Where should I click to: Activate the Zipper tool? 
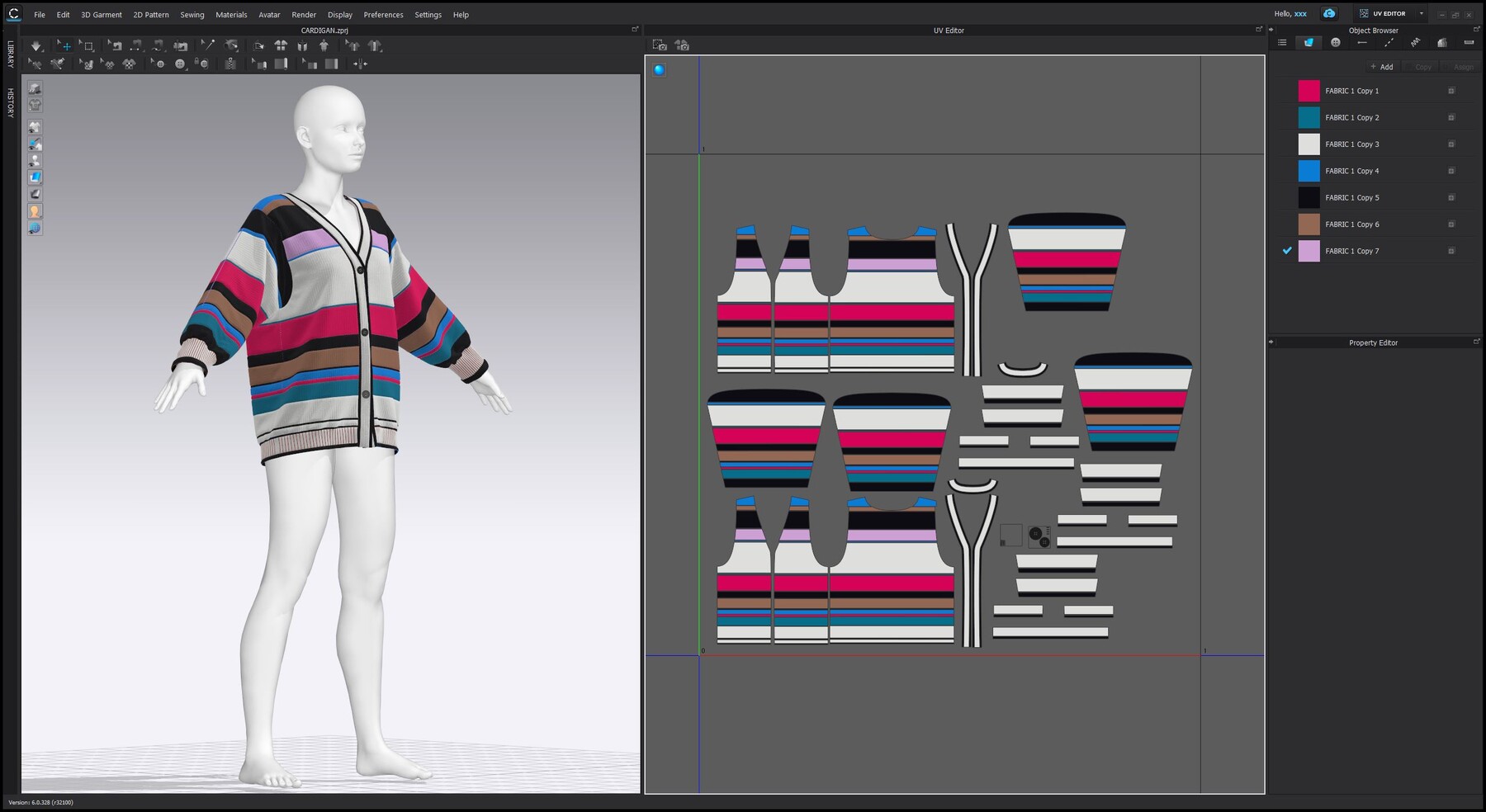tap(230, 64)
